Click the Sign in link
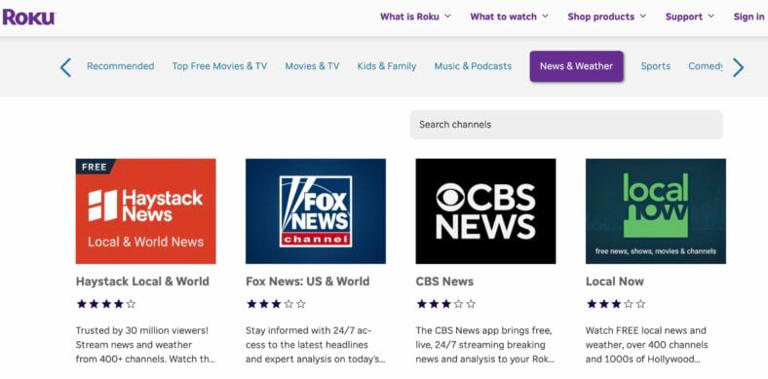The height and width of the screenshot is (379, 768). pyautogui.click(x=749, y=17)
